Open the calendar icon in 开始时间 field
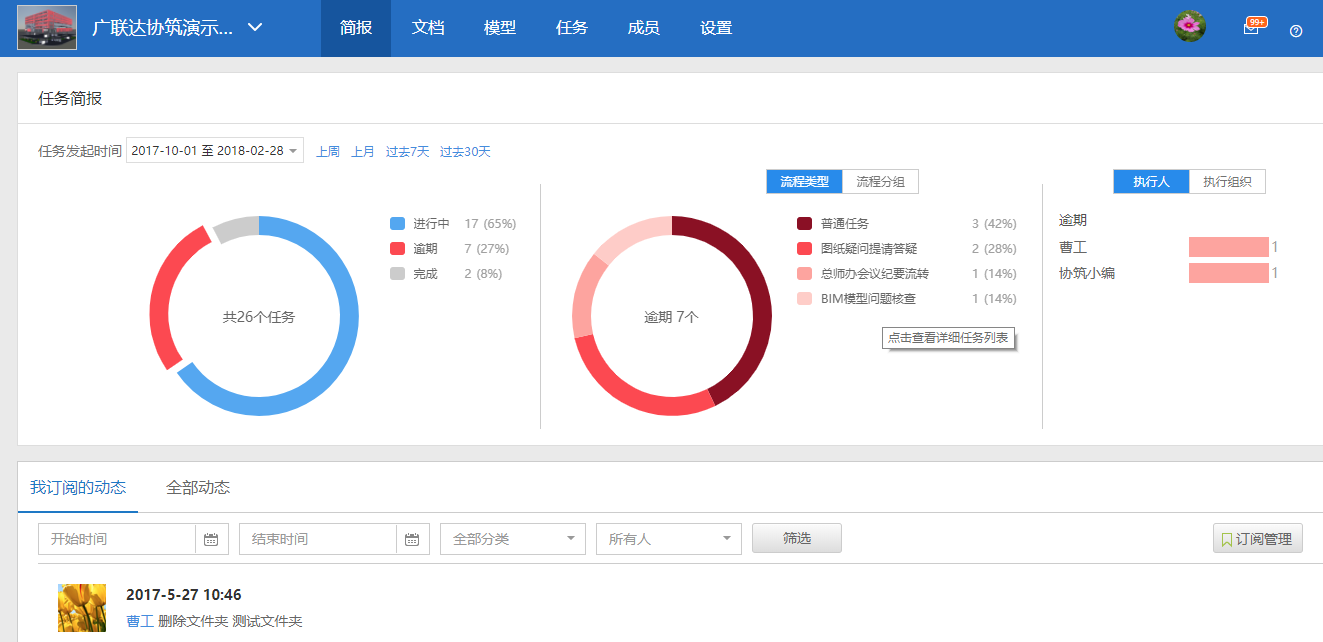Image resolution: width=1323 pixels, height=642 pixels. (x=211, y=538)
